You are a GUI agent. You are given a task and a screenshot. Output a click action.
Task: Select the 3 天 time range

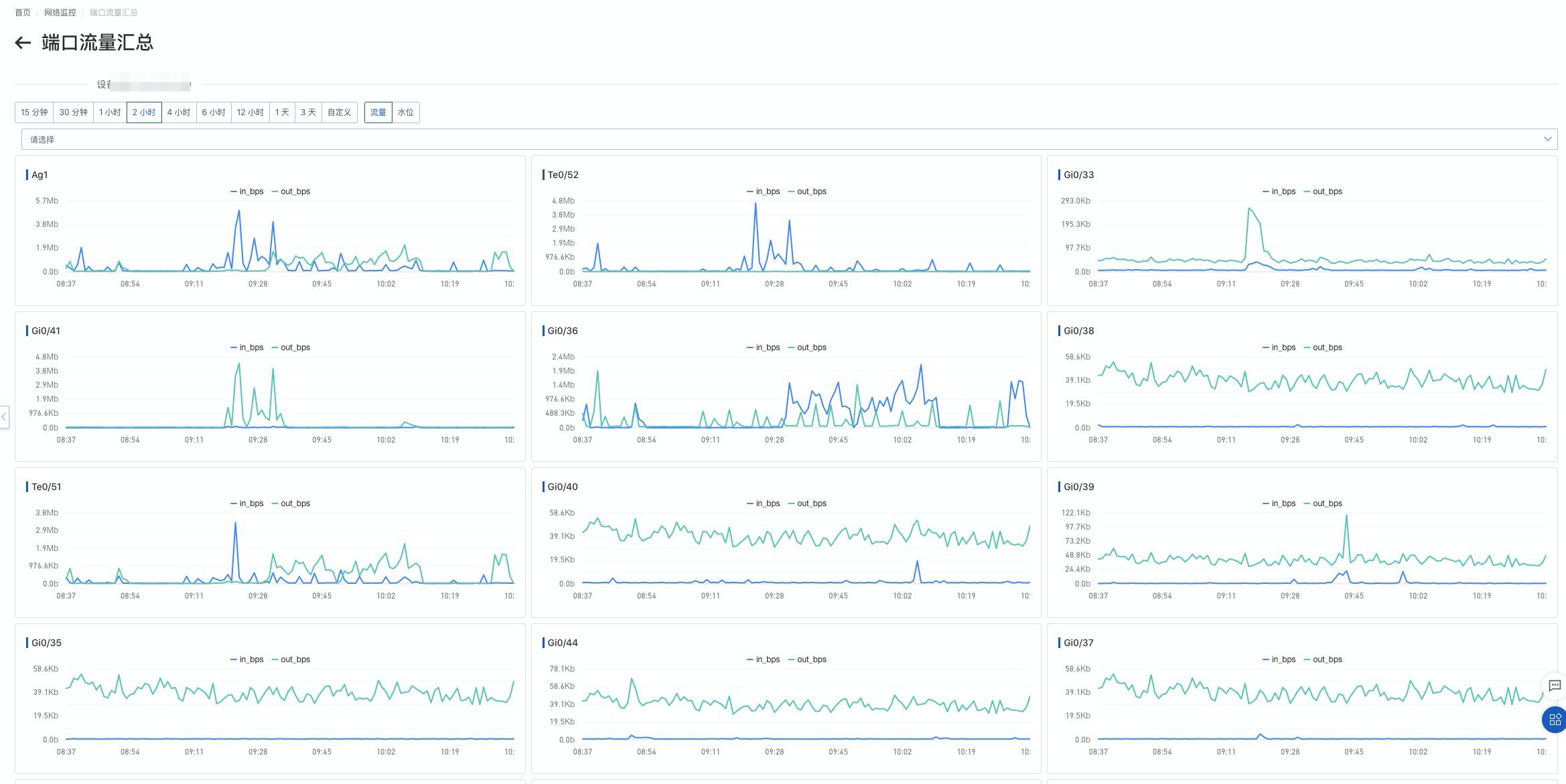308,112
